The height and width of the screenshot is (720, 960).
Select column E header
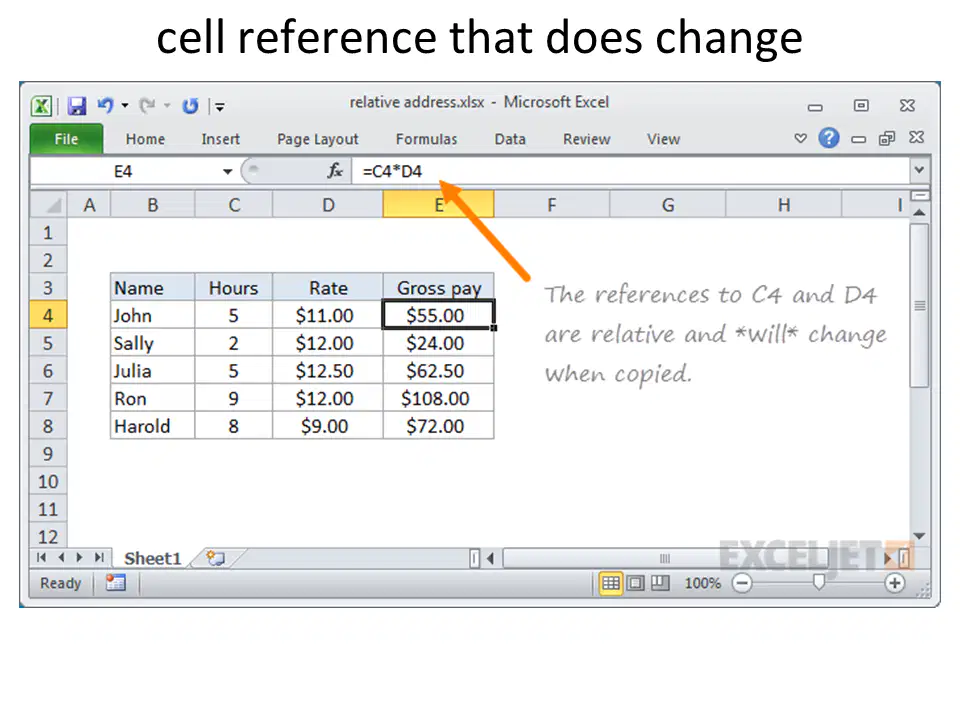click(438, 205)
